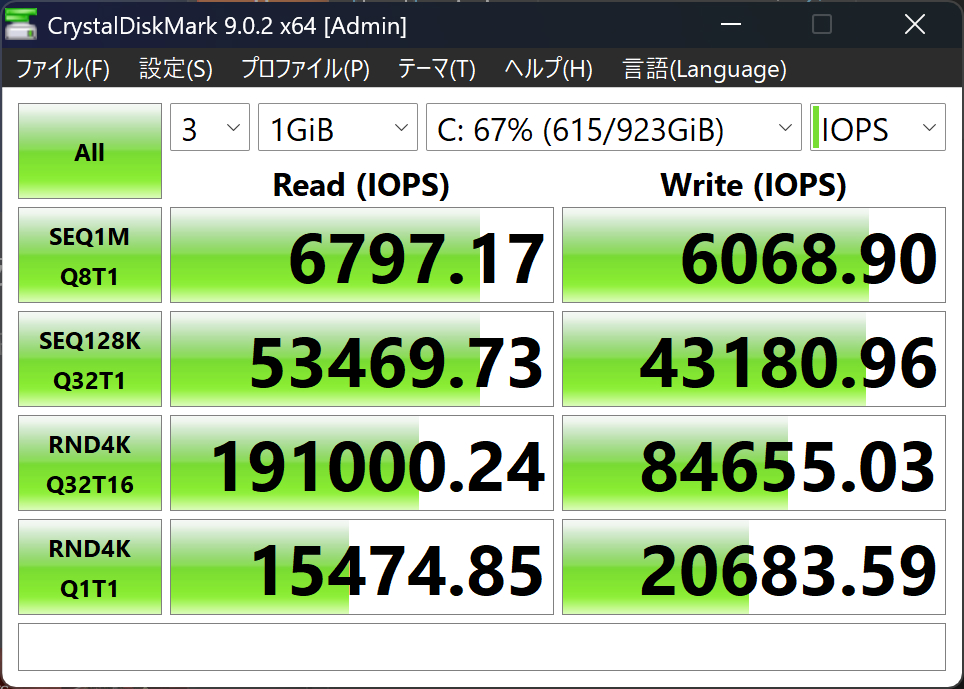
Task: Click the RND4K Q1T1 write result 20683.59
Action: (x=754, y=567)
